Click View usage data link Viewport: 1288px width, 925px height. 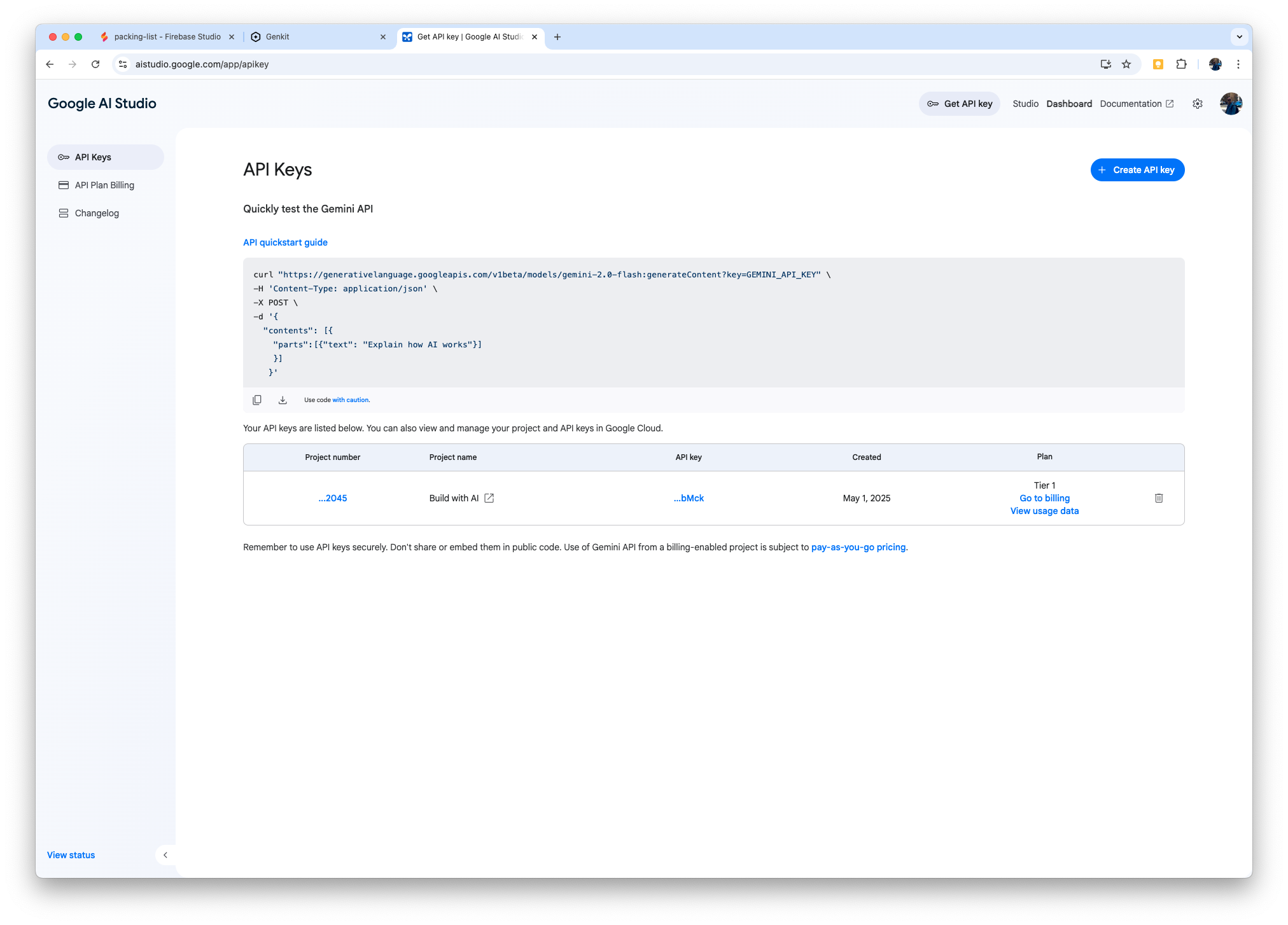pos(1044,511)
